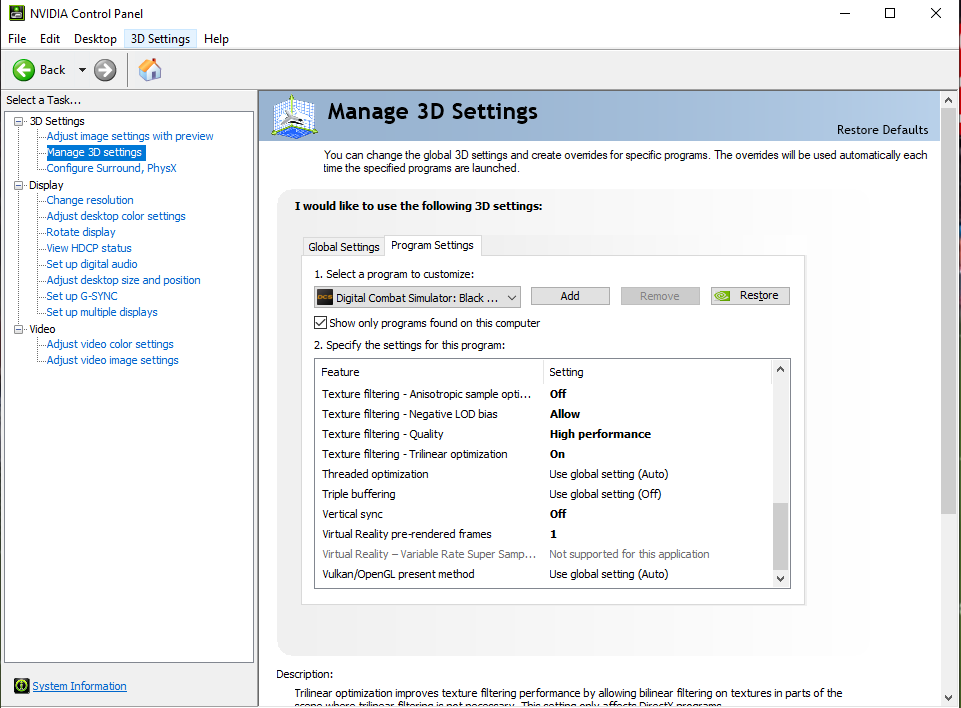
Task: Click the Remove button
Action: click(660, 296)
